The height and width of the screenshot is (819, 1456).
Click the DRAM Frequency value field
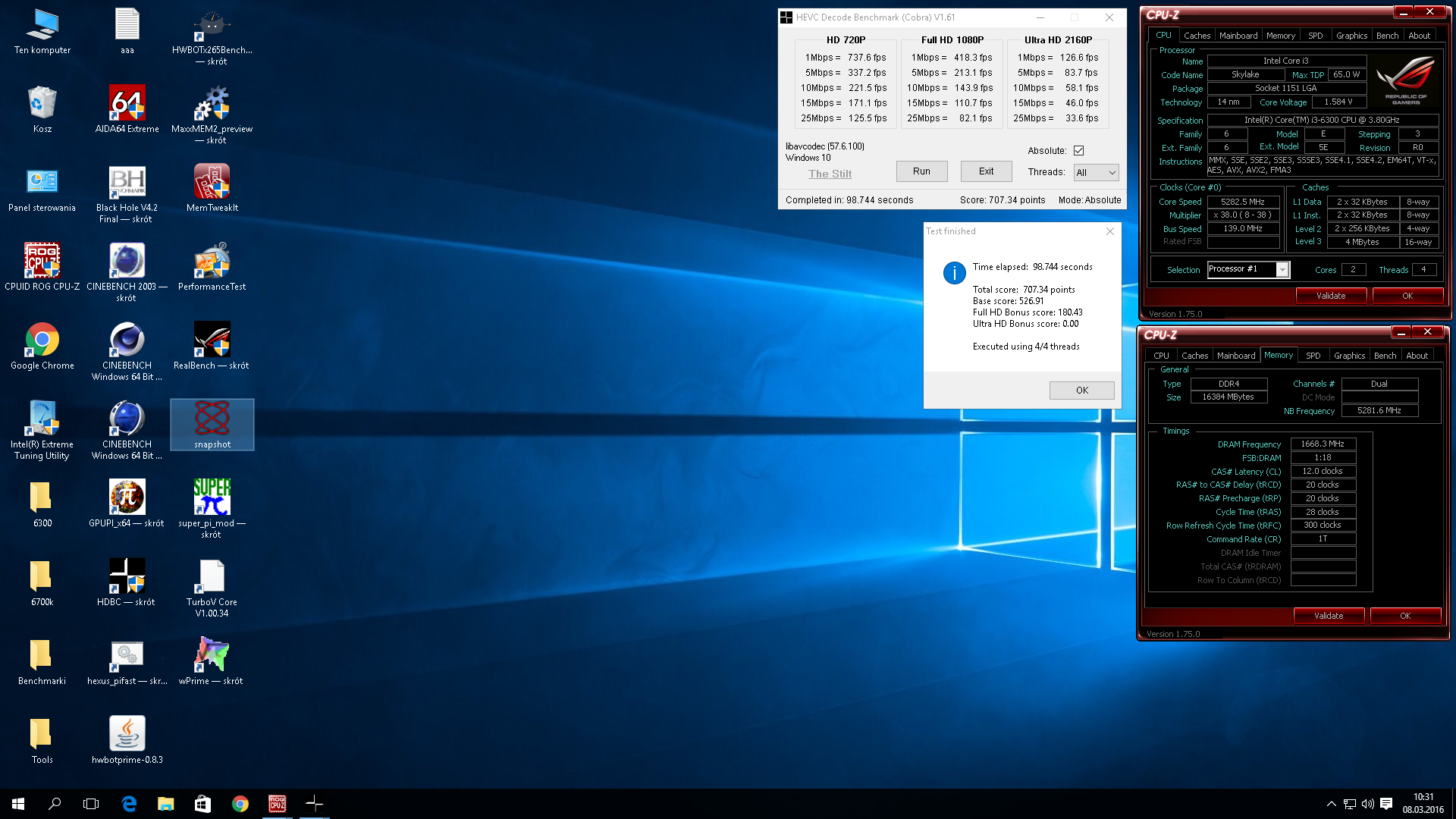pyautogui.click(x=1323, y=444)
